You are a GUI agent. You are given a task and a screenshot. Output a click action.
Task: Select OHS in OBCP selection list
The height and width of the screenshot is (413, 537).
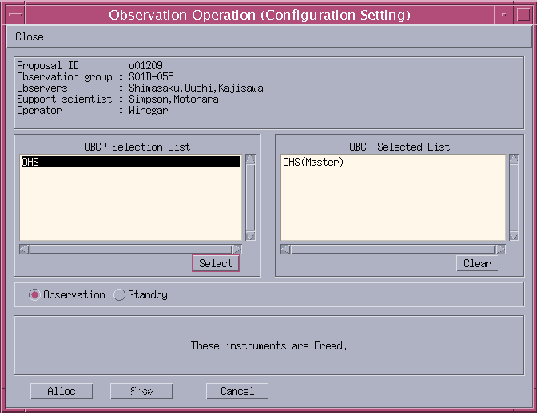130,162
